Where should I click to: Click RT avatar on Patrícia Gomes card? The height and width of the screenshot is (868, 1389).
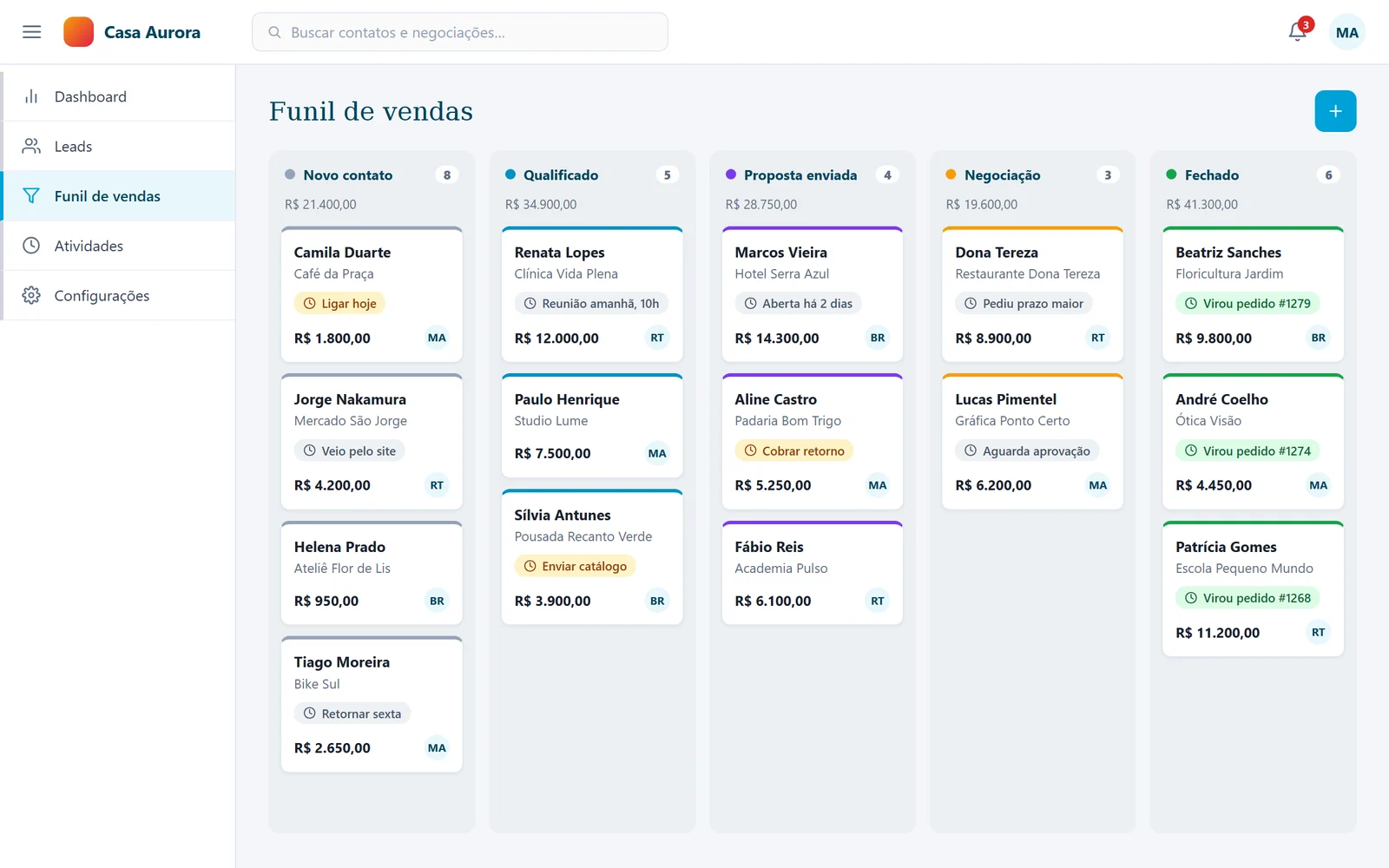pos(1319,632)
